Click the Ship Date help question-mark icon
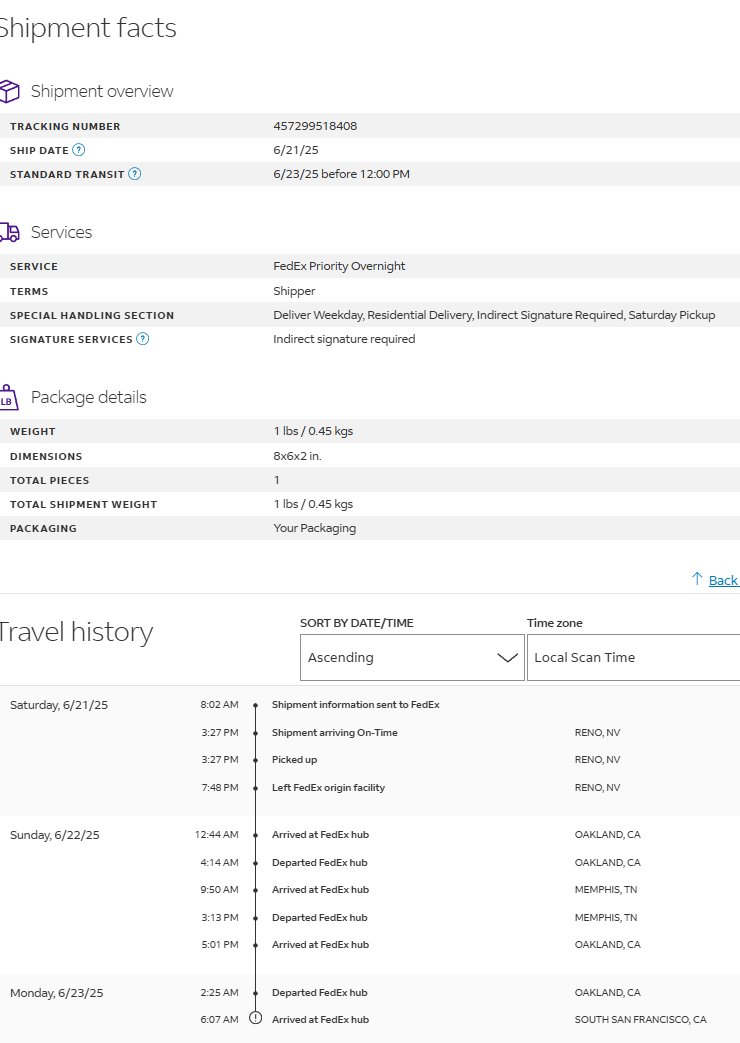The width and height of the screenshot is (740, 1043). coord(79,150)
